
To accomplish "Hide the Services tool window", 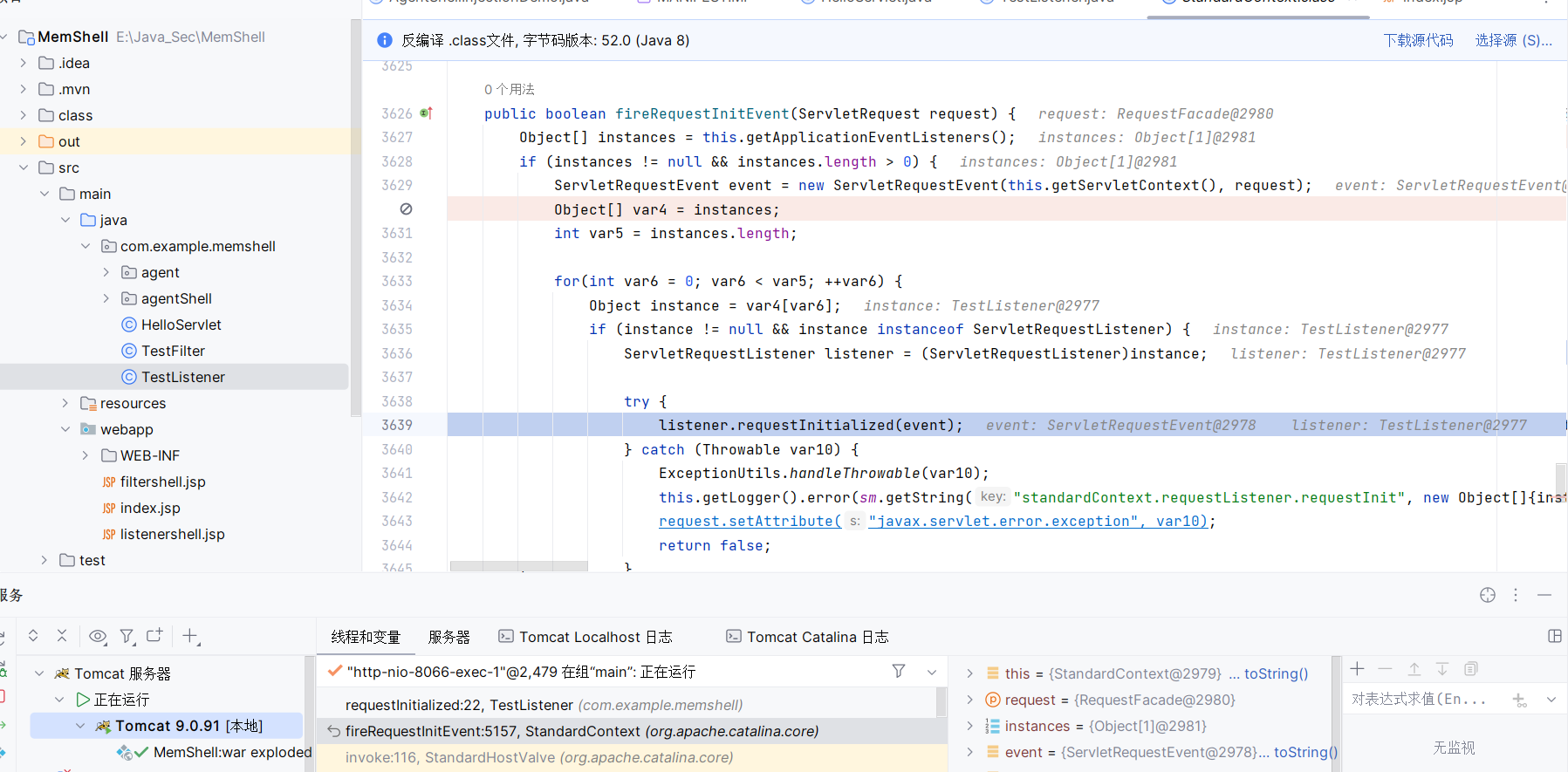I will (x=1544, y=595).
